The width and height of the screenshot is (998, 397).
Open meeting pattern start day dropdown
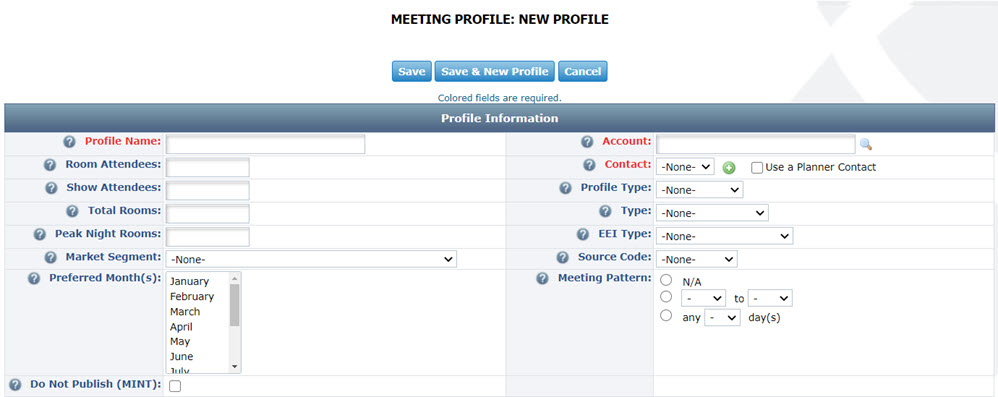[703, 298]
